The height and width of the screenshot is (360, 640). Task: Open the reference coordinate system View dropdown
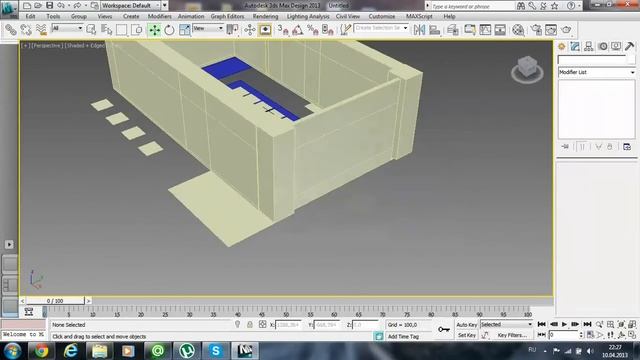208,28
